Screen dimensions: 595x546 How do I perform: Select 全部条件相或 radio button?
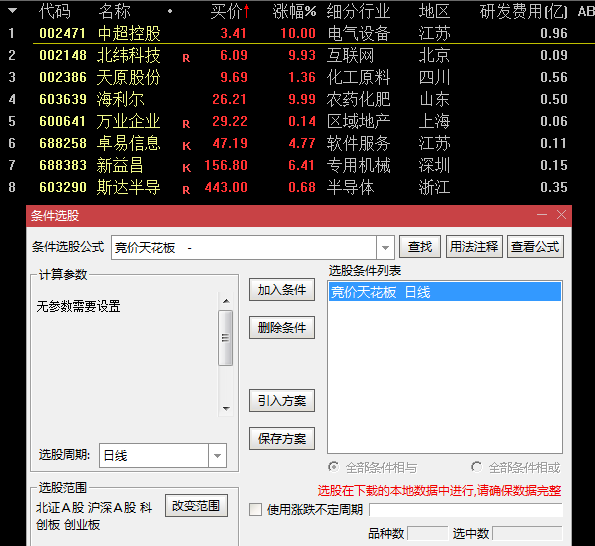coord(477,467)
